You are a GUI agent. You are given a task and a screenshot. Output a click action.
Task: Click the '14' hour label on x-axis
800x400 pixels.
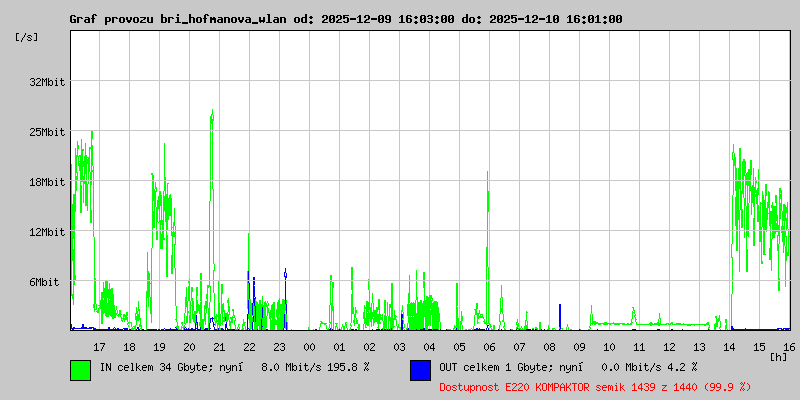pyautogui.click(x=729, y=347)
